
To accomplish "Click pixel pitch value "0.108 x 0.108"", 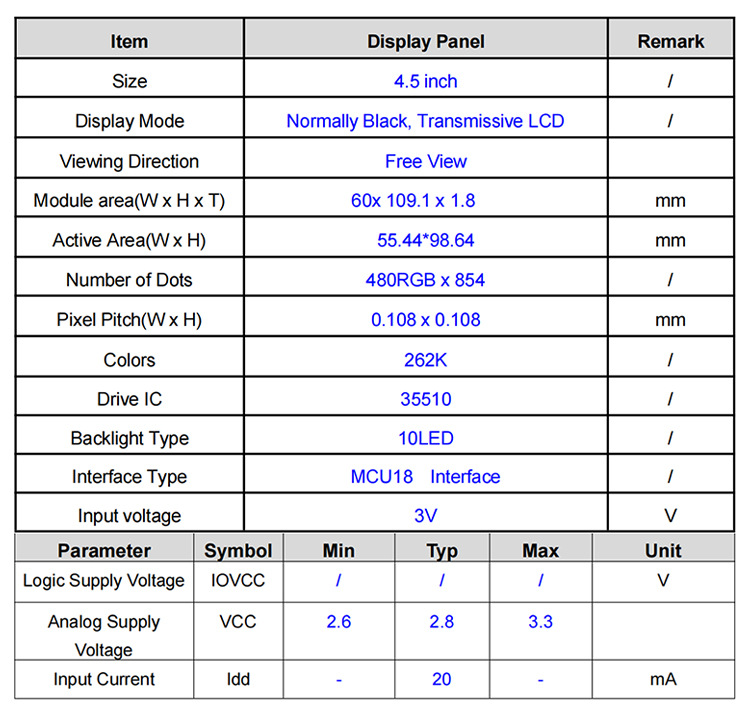I will tap(425, 320).
